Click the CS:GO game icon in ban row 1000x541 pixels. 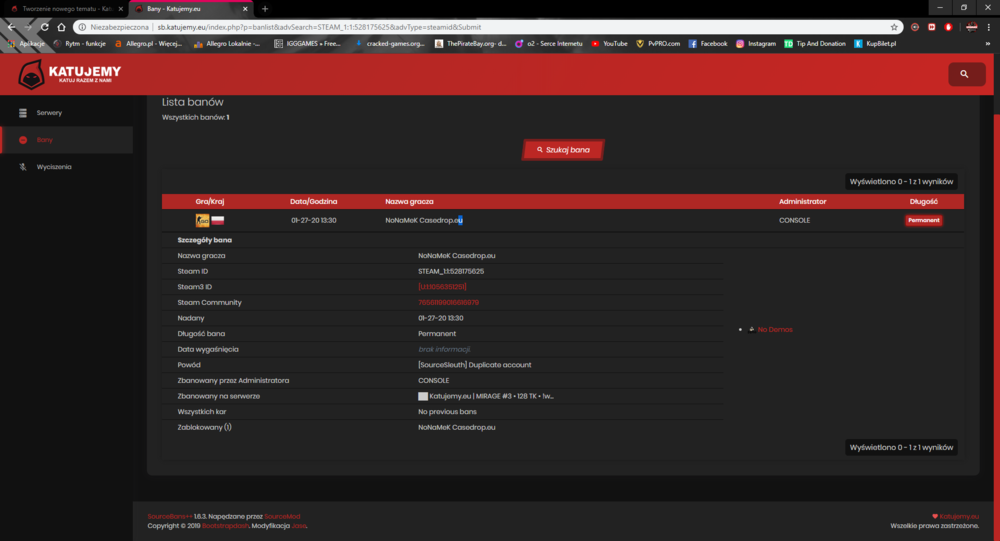pos(202,220)
